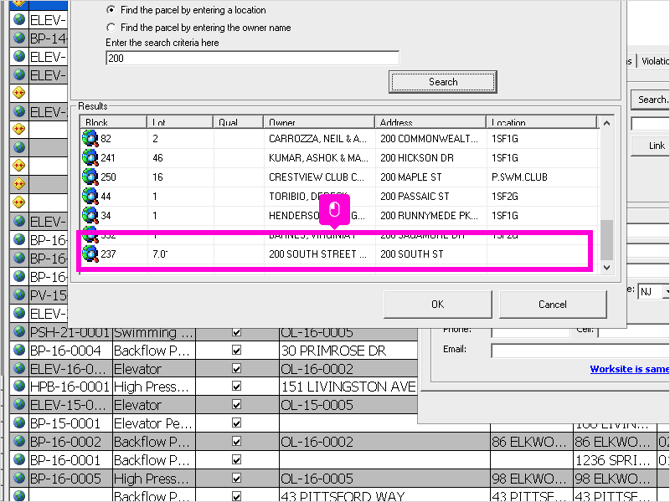Click the Email input field
Image resolution: width=670 pixels, height=502 pixels.
580,351
